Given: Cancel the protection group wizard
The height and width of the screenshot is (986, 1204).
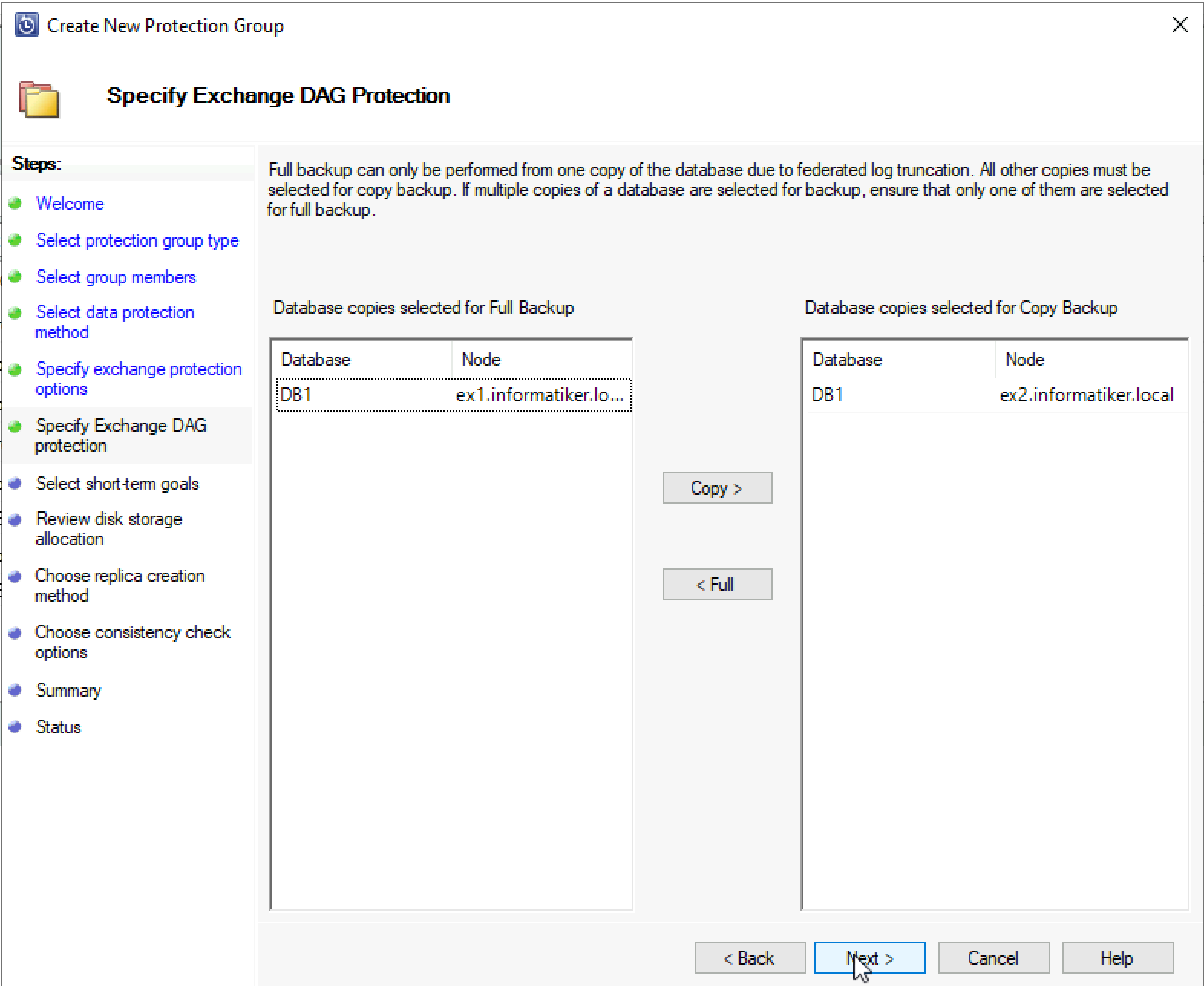Looking at the screenshot, I should click(x=993, y=958).
